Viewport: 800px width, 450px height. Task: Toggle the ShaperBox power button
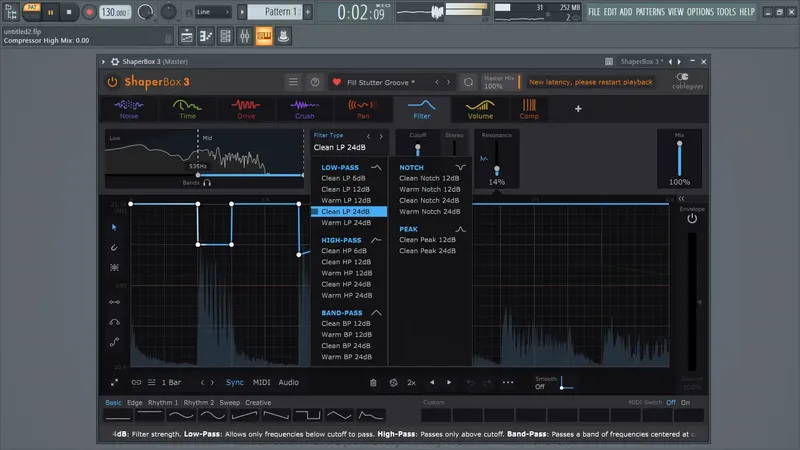pyautogui.click(x=112, y=82)
